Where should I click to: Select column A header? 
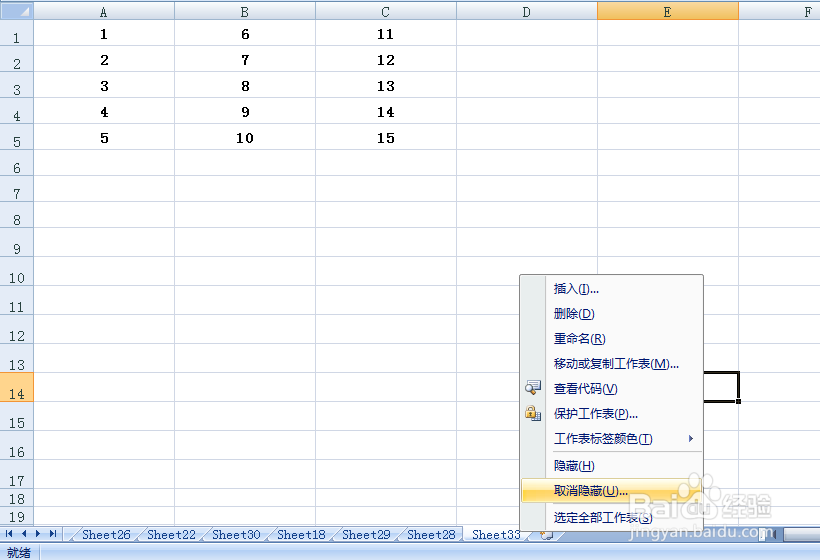[x=104, y=11]
